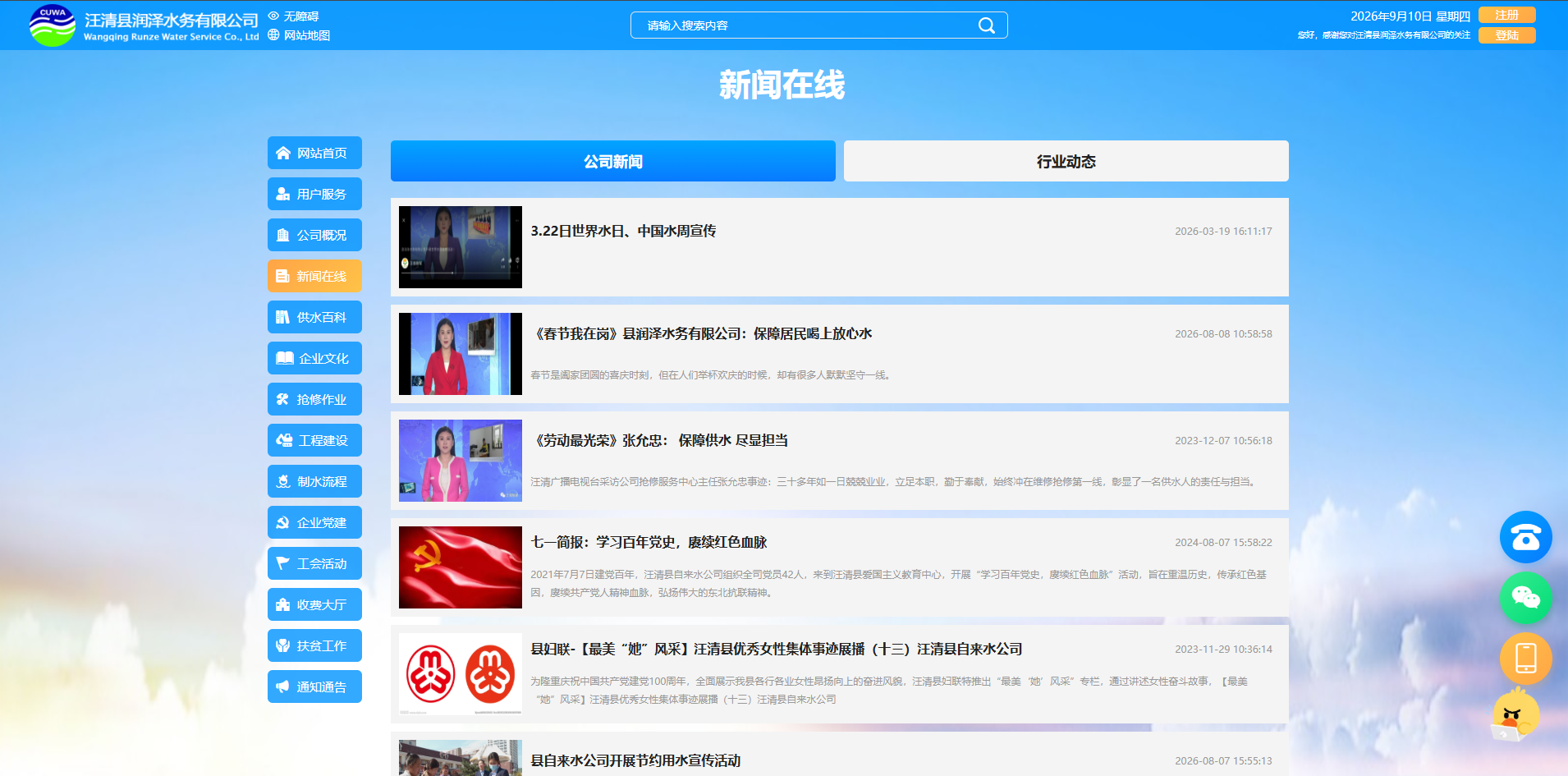Open 通知通告 sidebar item
This screenshot has height=776, width=1568.
tap(314, 686)
